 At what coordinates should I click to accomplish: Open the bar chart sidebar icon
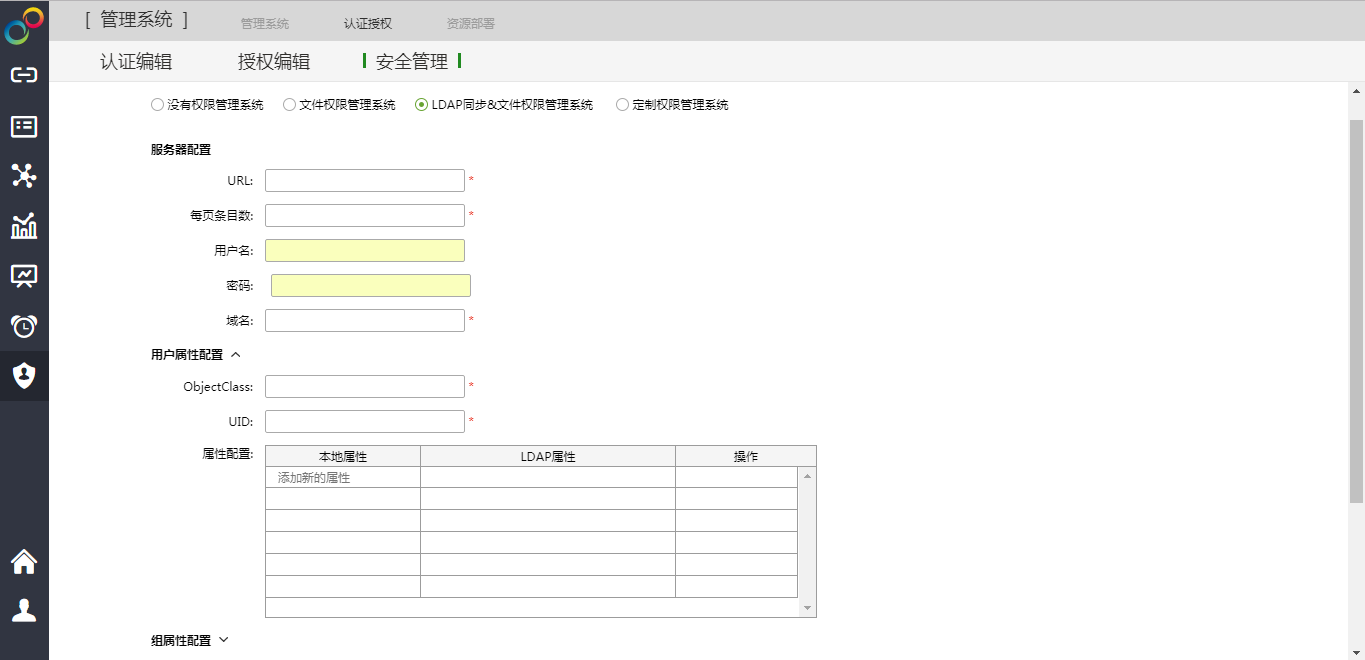pyautogui.click(x=24, y=226)
